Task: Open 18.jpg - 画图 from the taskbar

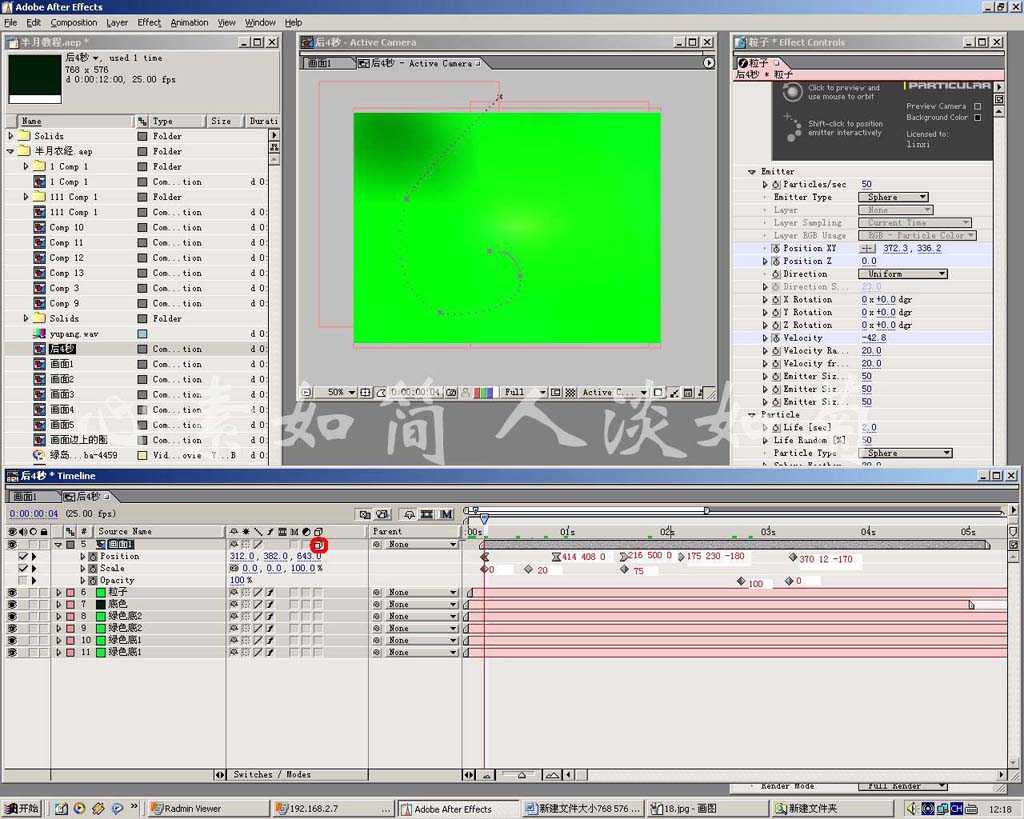Action: point(708,809)
